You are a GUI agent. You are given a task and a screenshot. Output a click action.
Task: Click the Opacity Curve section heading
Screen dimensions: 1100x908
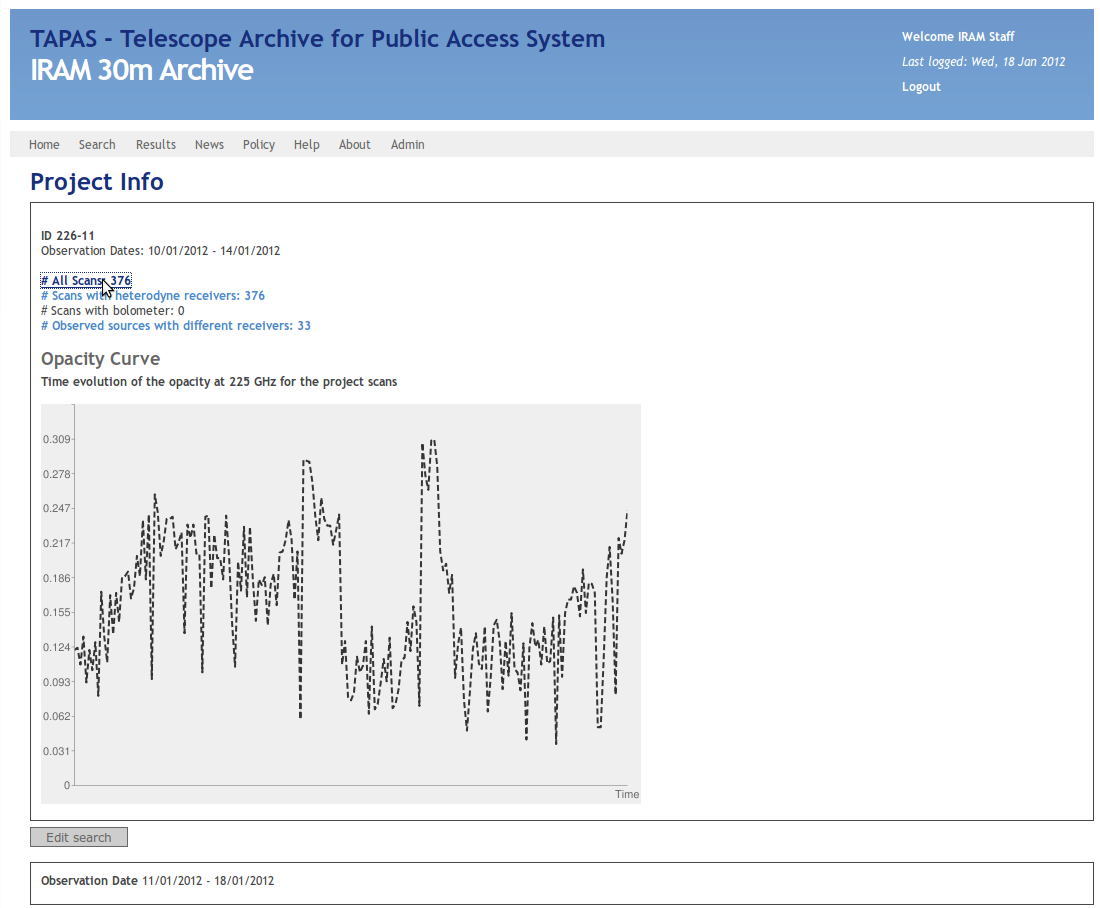[x=100, y=359]
